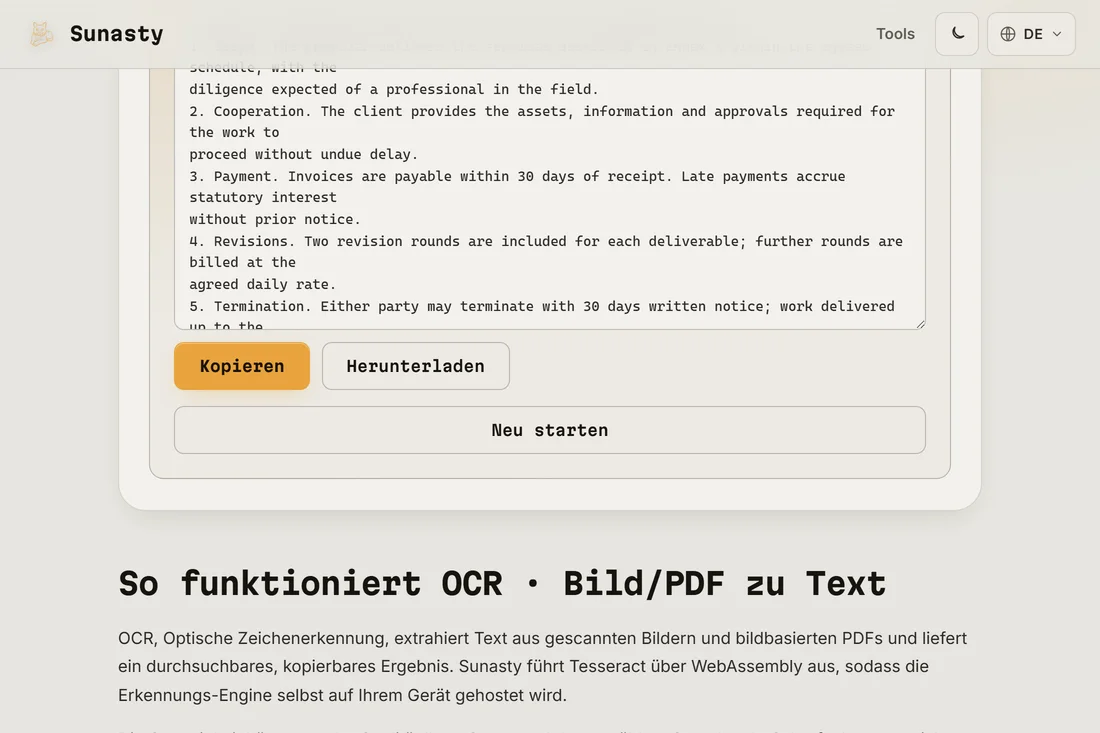Click the text area resize handle corner
Viewport: 1100px width, 733px height.
(920, 324)
